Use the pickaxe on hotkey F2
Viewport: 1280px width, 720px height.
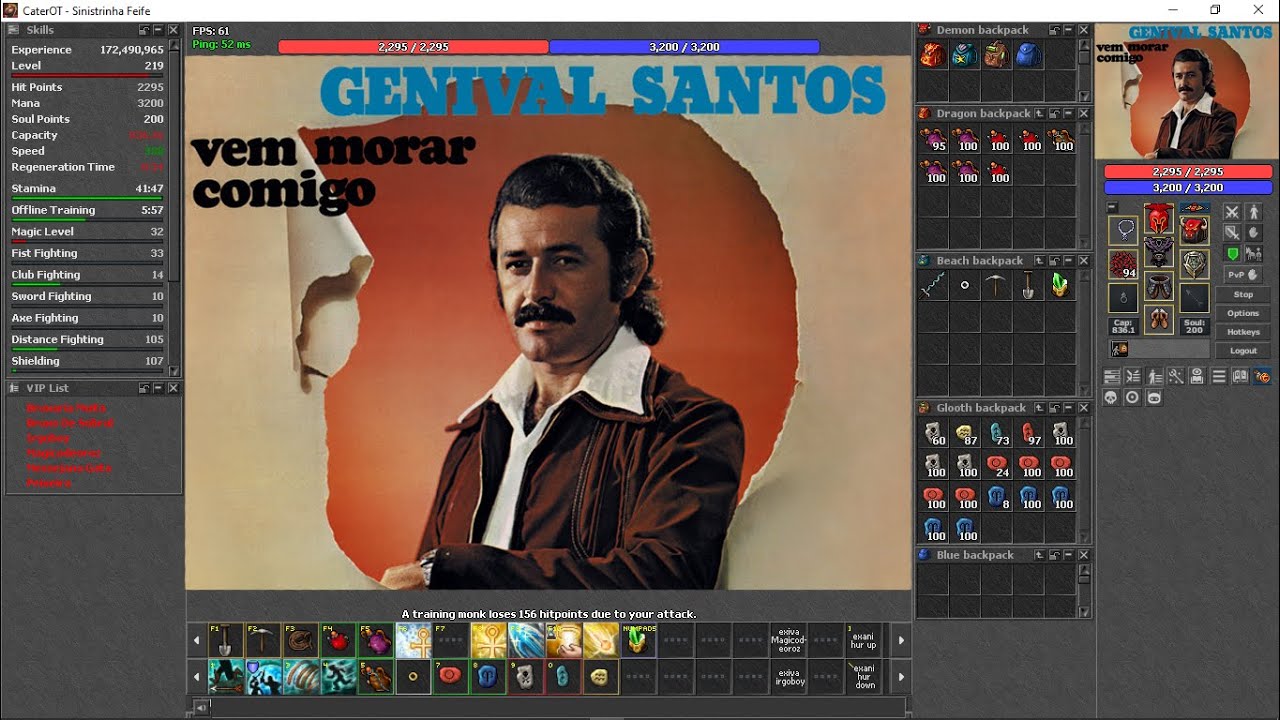(x=262, y=640)
